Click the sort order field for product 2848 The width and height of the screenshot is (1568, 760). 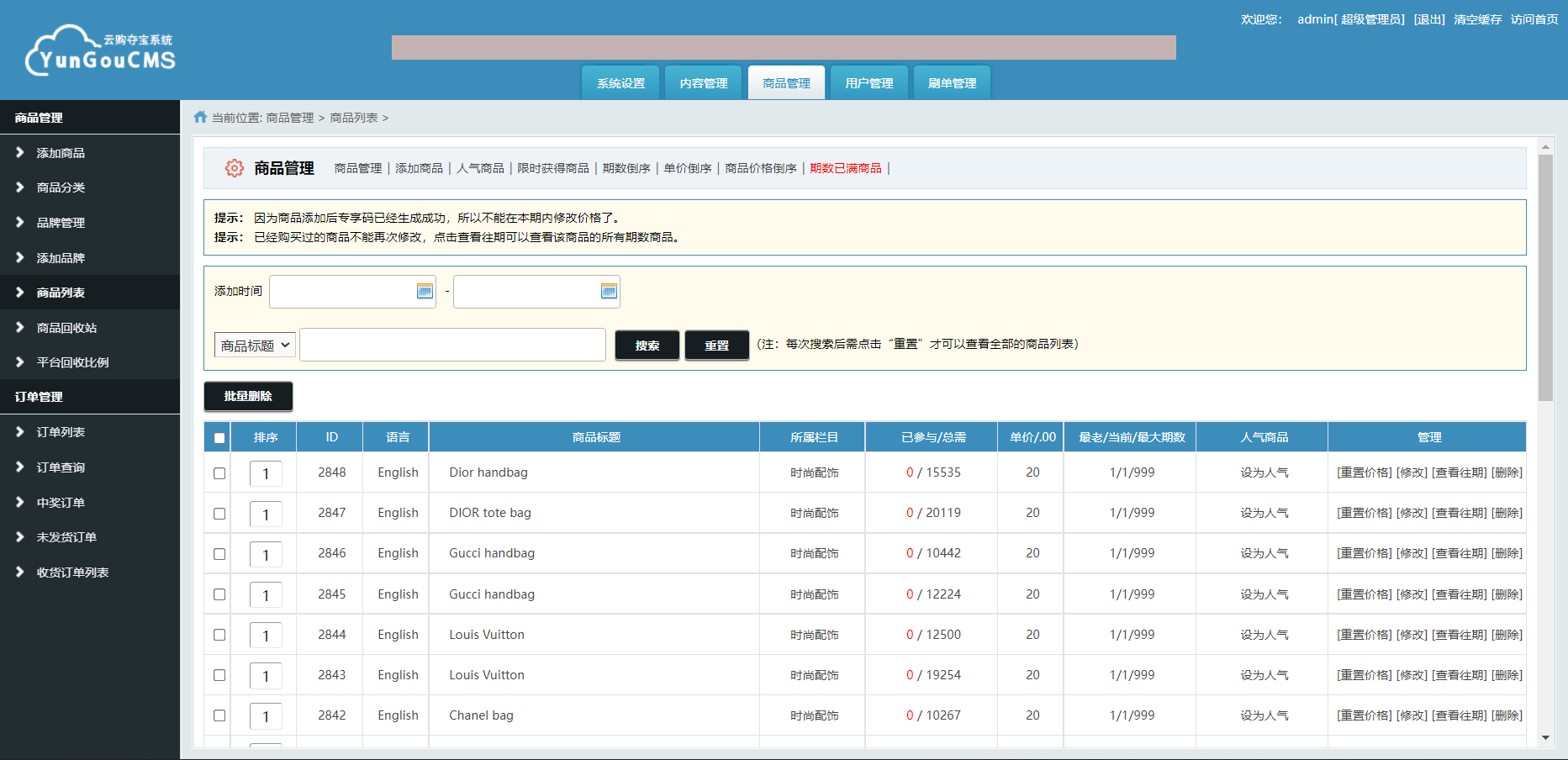(x=266, y=473)
